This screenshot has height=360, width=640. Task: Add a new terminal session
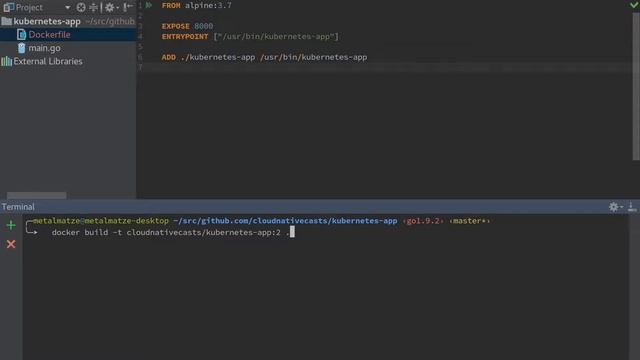pos(11,225)
